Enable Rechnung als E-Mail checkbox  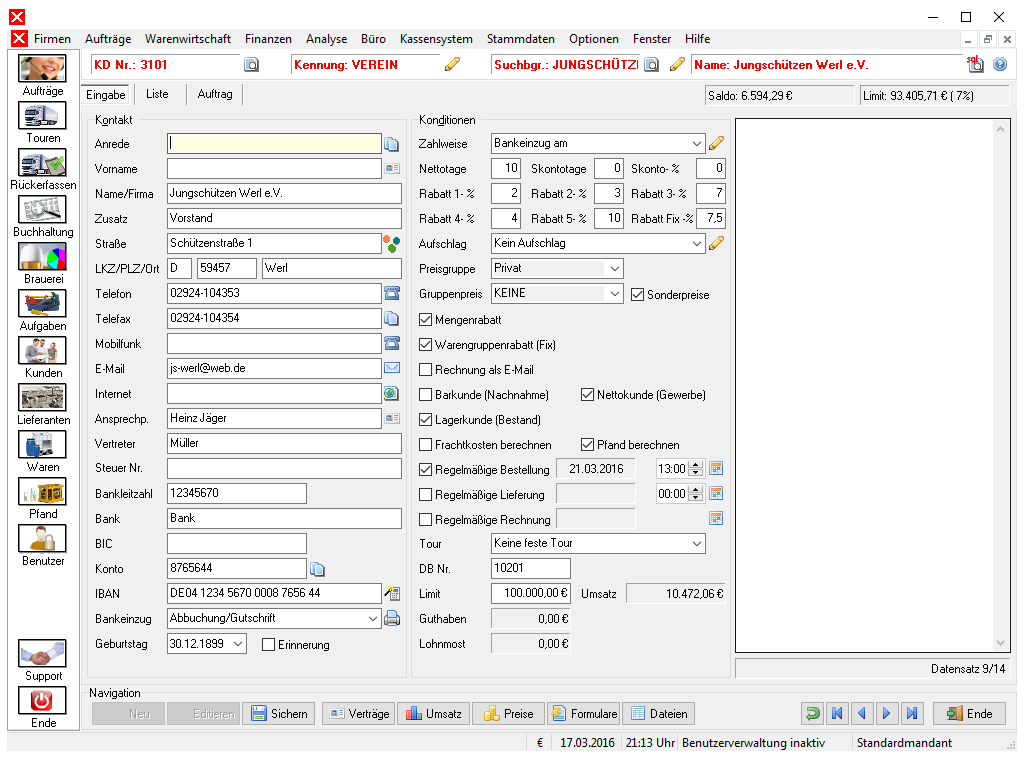click(x=425, y=370)
